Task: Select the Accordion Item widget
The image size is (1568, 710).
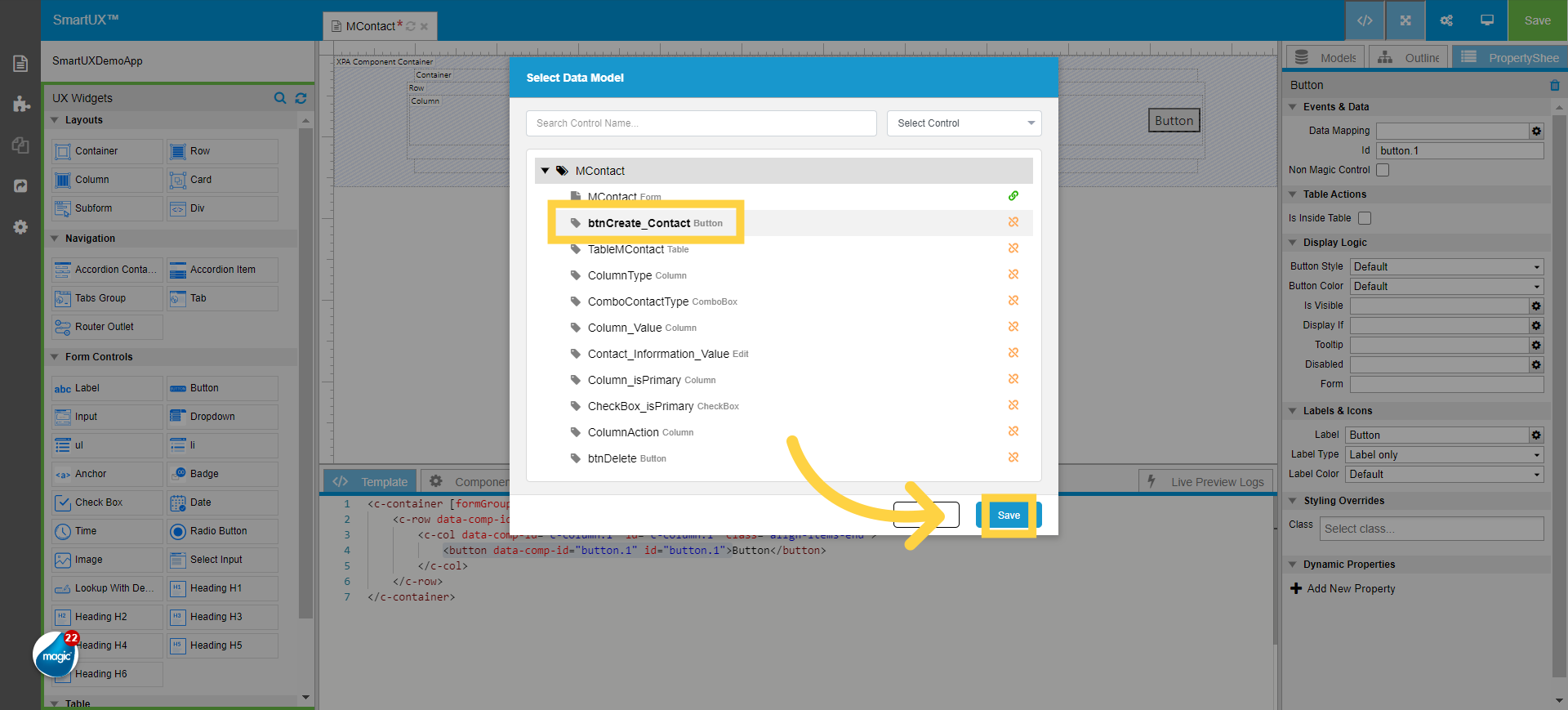Action: [222, 270]
